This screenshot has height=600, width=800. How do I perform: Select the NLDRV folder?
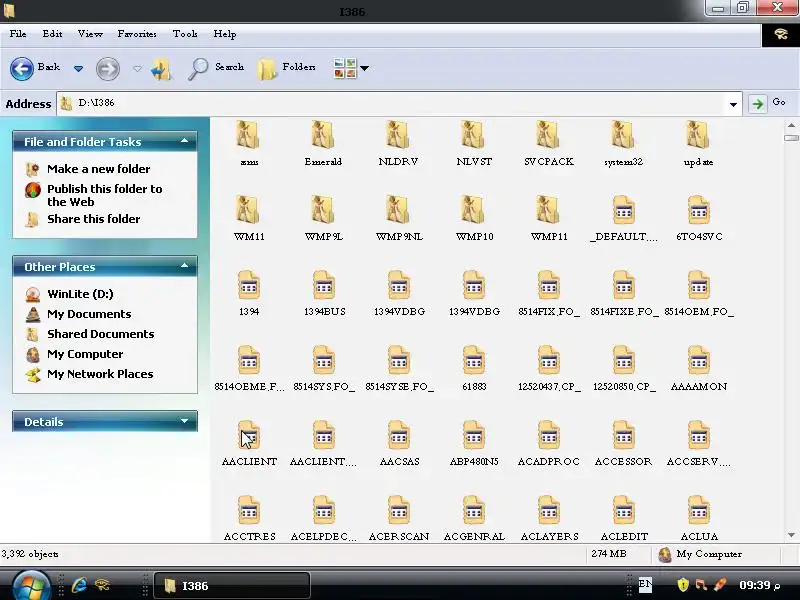coord(398,143)
